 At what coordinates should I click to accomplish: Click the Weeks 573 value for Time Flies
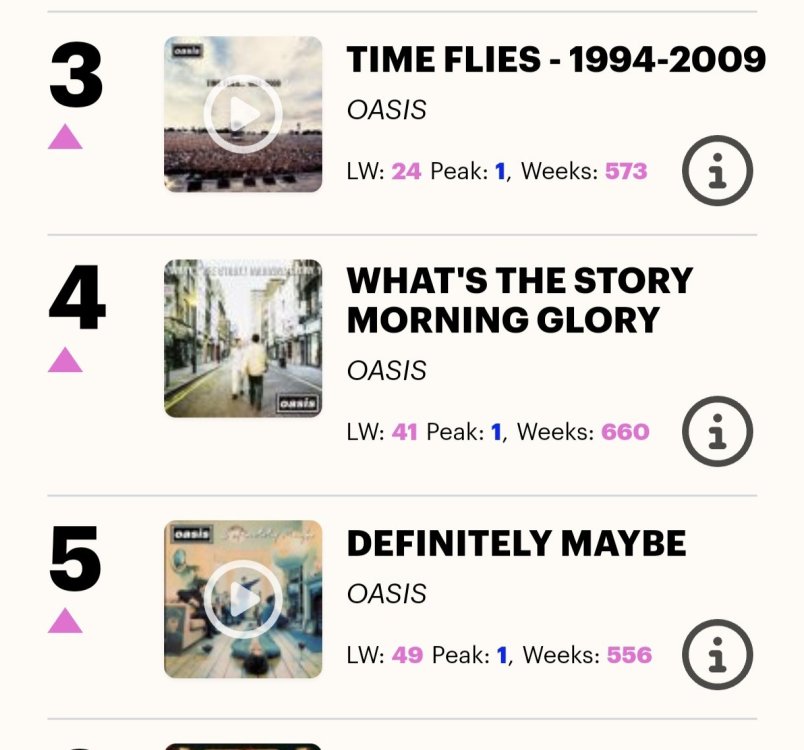point(626,171)
